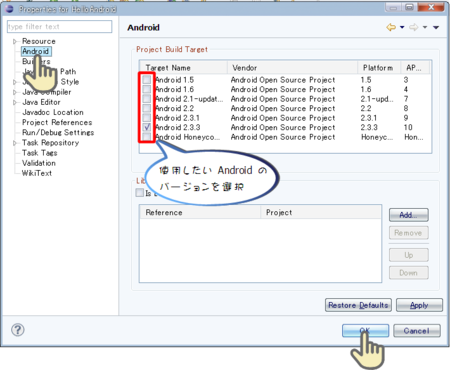Select the Android 2.2 row name
This screenshot has height=370, width=450.
click(x=174, y=108)
